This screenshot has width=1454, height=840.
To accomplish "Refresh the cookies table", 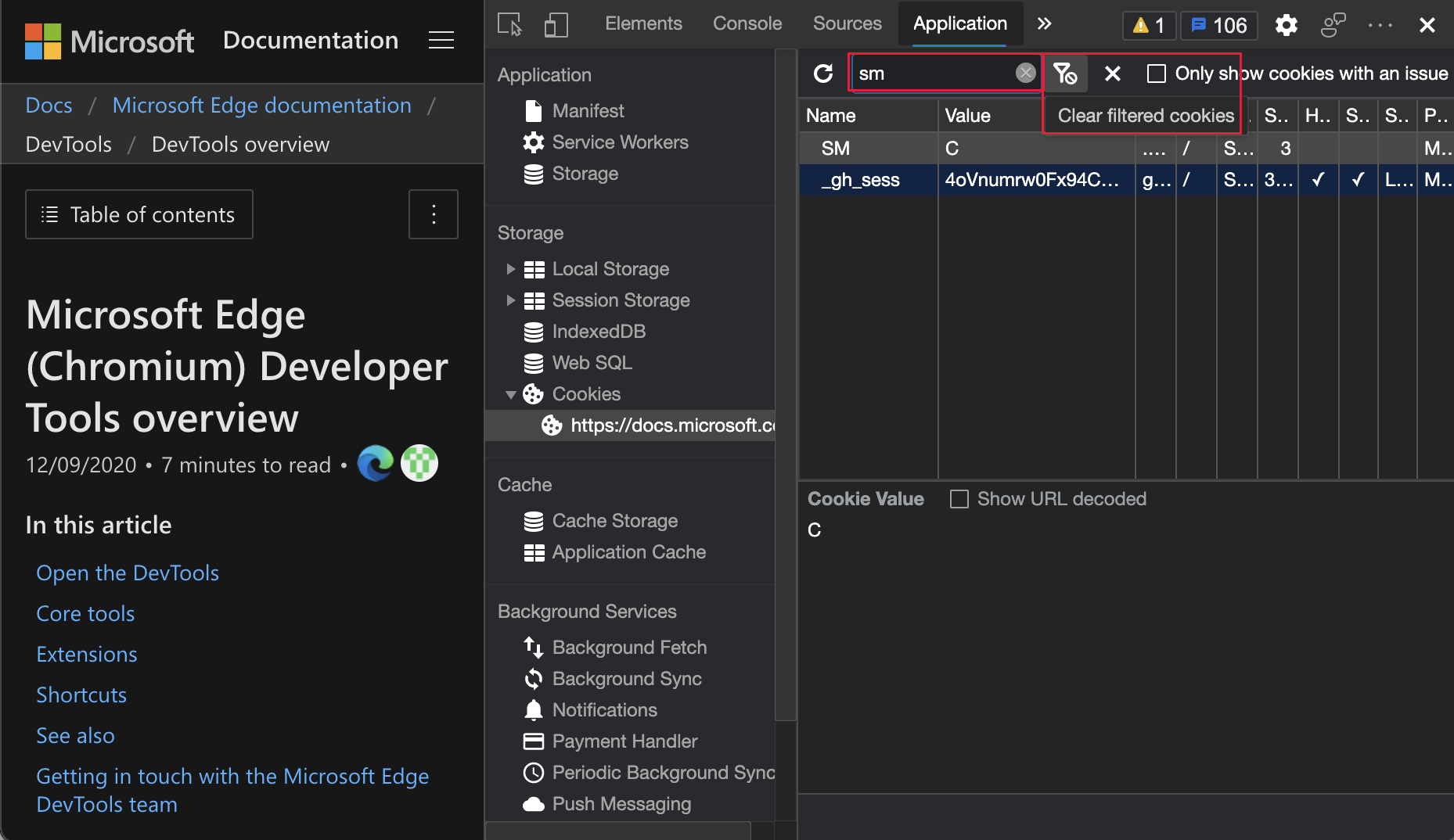I will tap(823, 74).
